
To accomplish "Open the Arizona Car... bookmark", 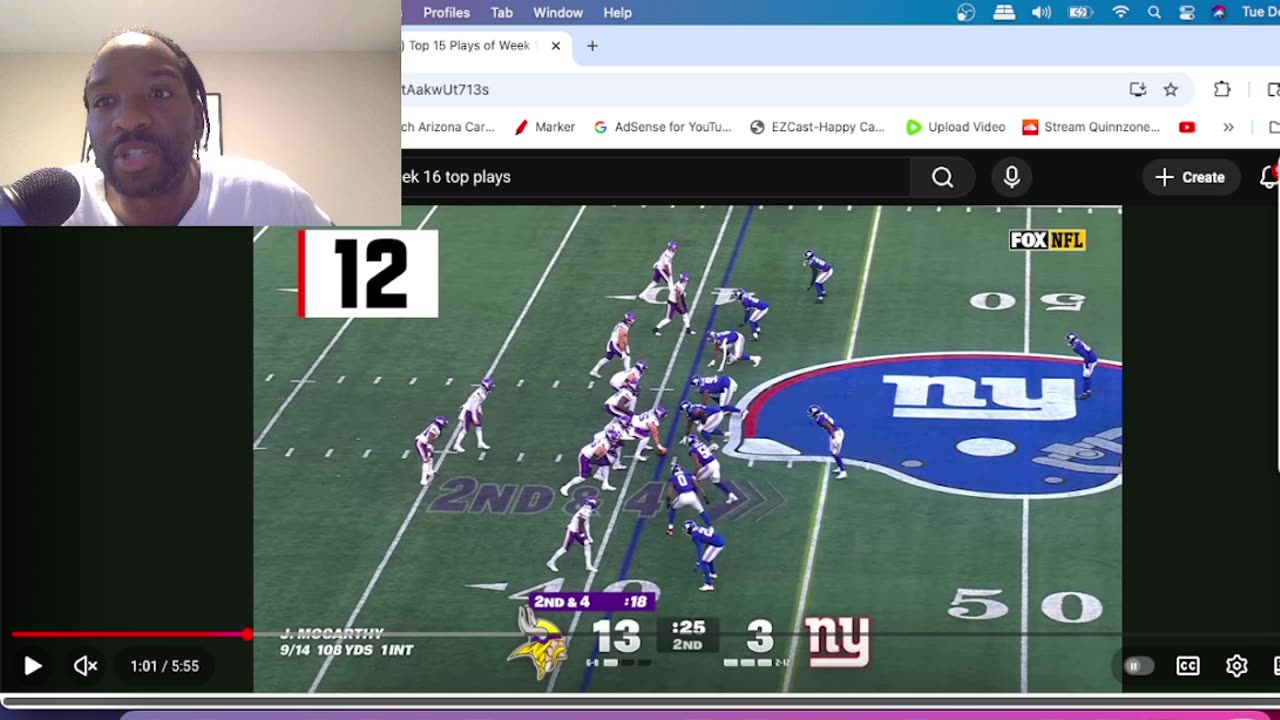I will pos(448,127).
